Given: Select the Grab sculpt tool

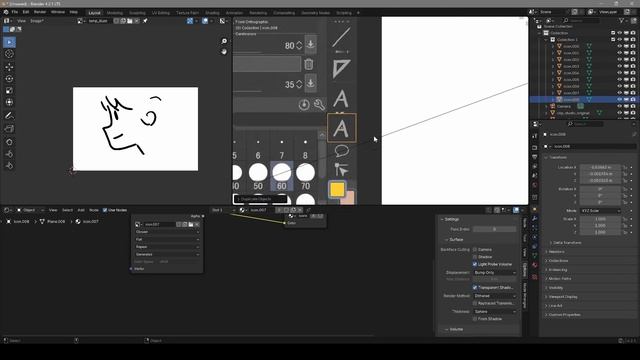Looking at the screenshot, I should [x=9, y=142].
